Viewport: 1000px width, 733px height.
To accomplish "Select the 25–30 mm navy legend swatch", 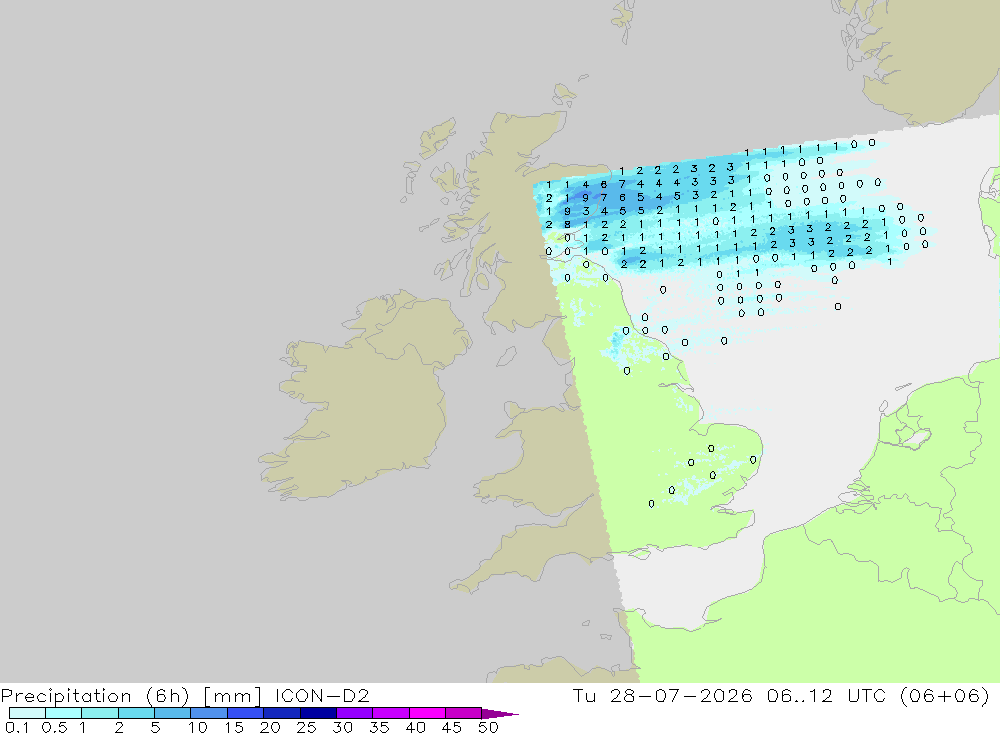I will click(318, 713).
